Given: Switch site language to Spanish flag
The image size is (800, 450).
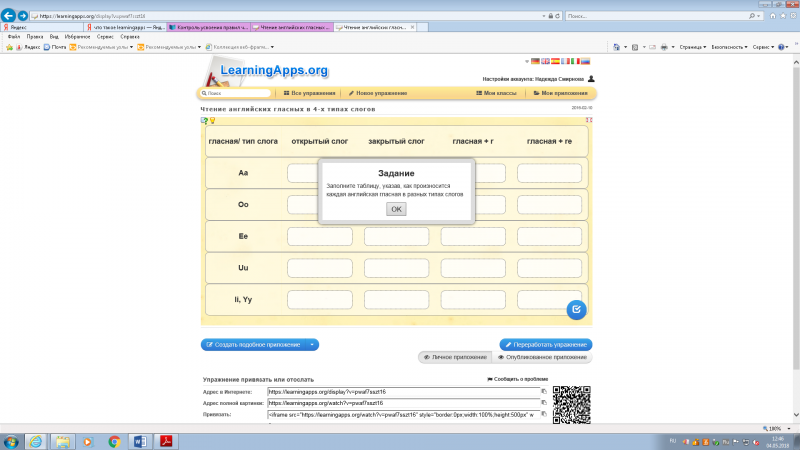Looking at the screenshot, I should (555, 61).
